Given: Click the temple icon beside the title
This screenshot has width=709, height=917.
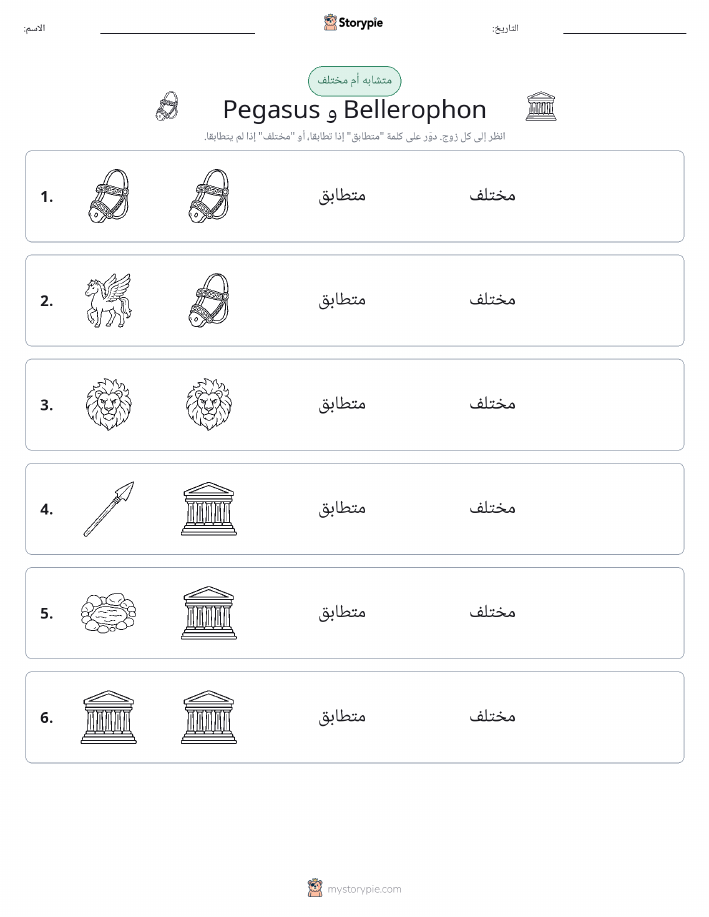Looking at the screenshot, I should click(x=541, y=106).
